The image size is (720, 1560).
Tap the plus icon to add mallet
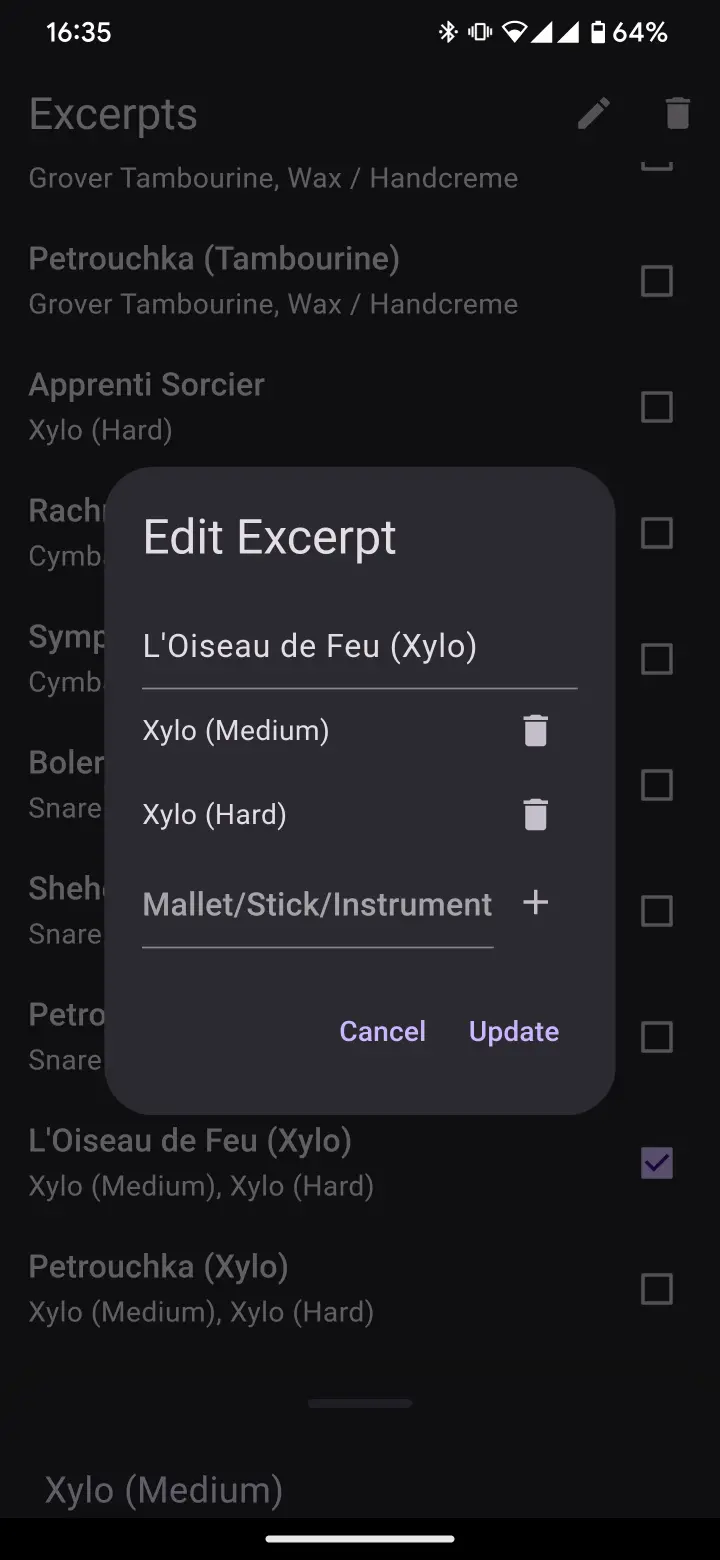(536, 903)
